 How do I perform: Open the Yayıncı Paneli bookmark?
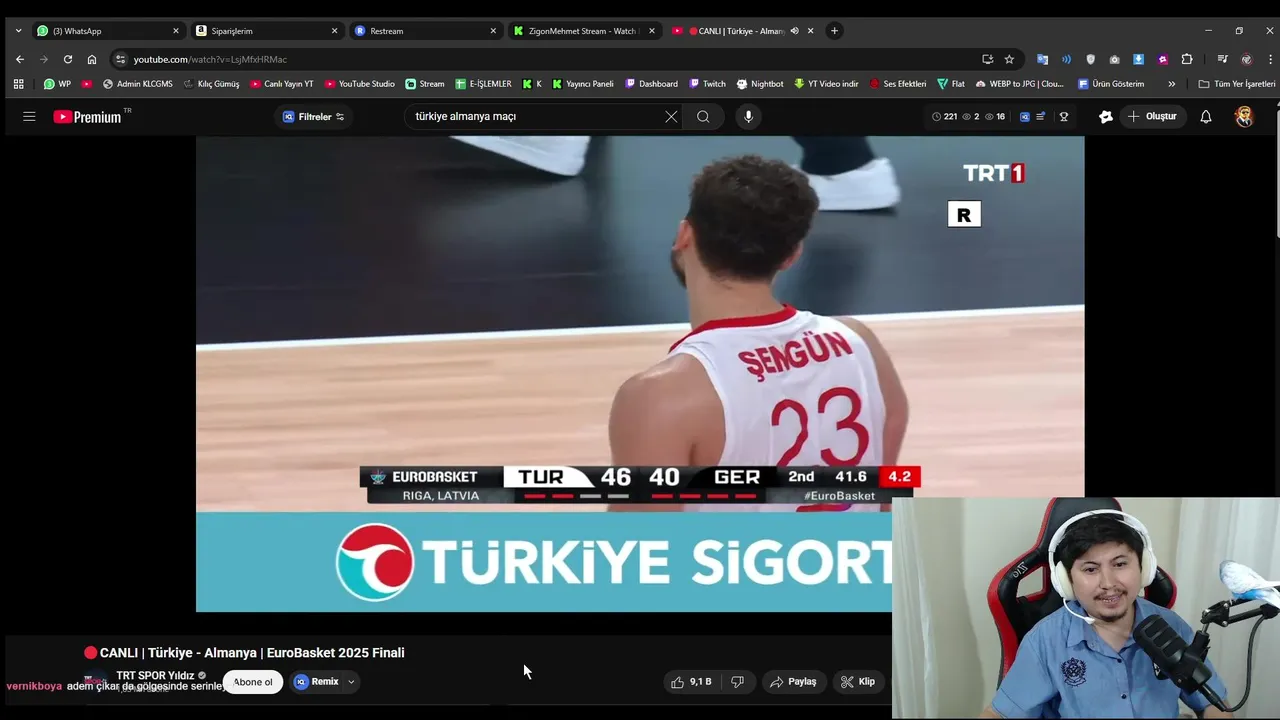(x=583, y=84)
